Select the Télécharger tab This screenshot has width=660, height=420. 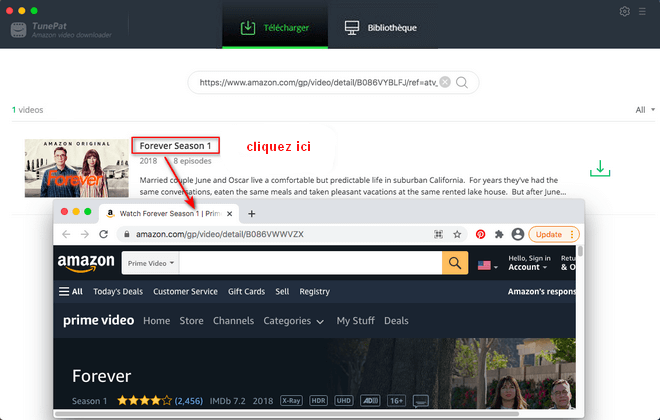[x=274, y=27]
